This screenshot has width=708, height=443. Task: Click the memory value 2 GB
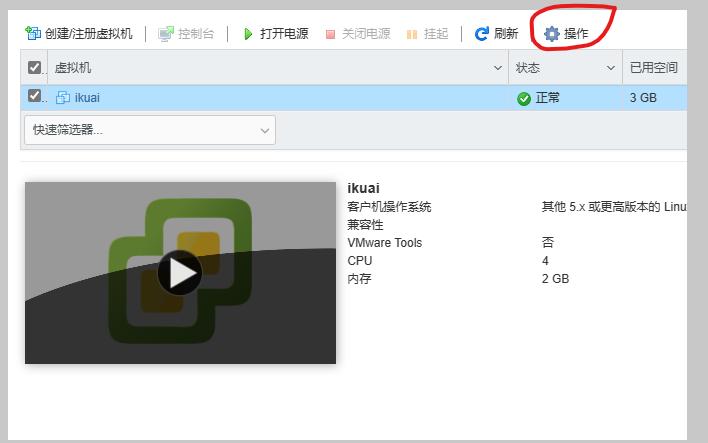[x=555, y=279]
